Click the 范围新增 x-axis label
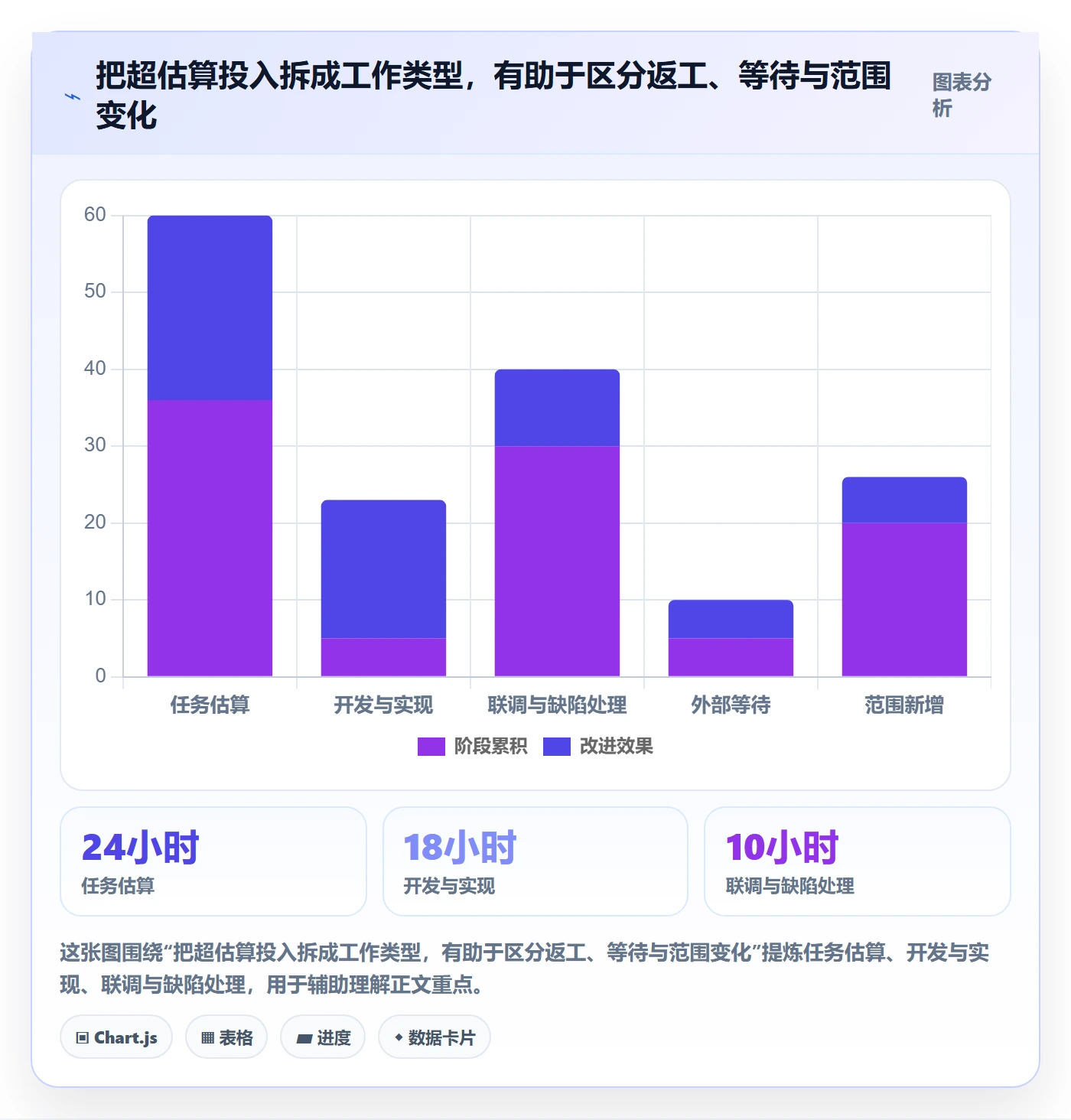This screenshot has width=1071, height=1120. 904,705
